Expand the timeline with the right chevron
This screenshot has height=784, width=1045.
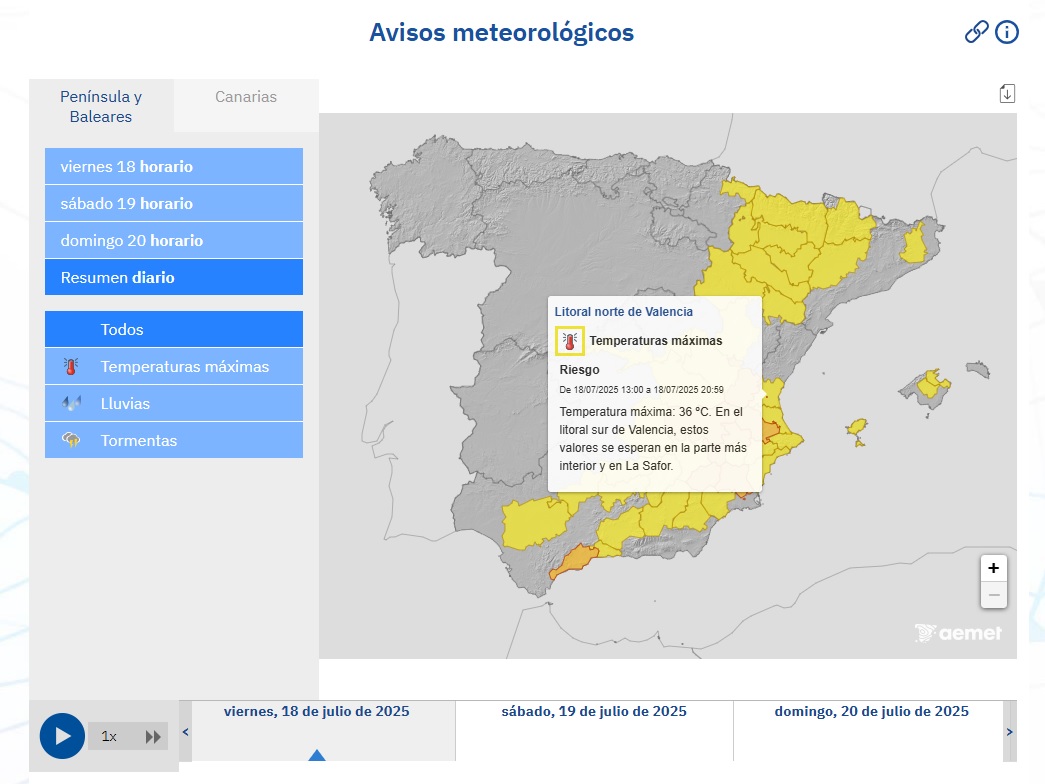coord(1008,731)
